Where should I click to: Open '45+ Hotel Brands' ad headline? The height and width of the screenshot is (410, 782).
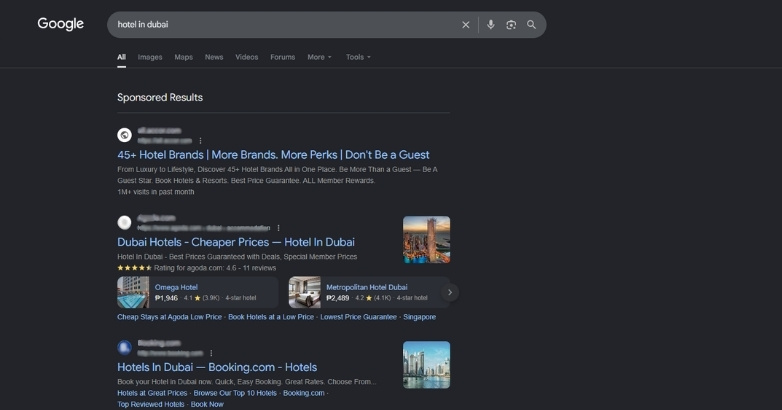pyautogui.click(x=273, y=155)
